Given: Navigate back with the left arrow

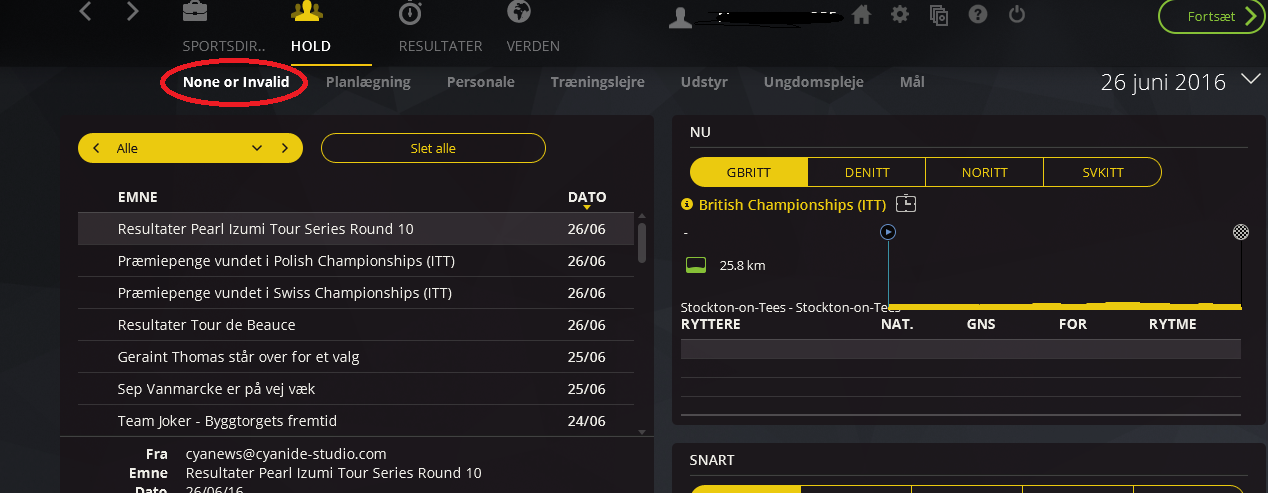Looking at the screenshot, I should (x=86, y=13).
